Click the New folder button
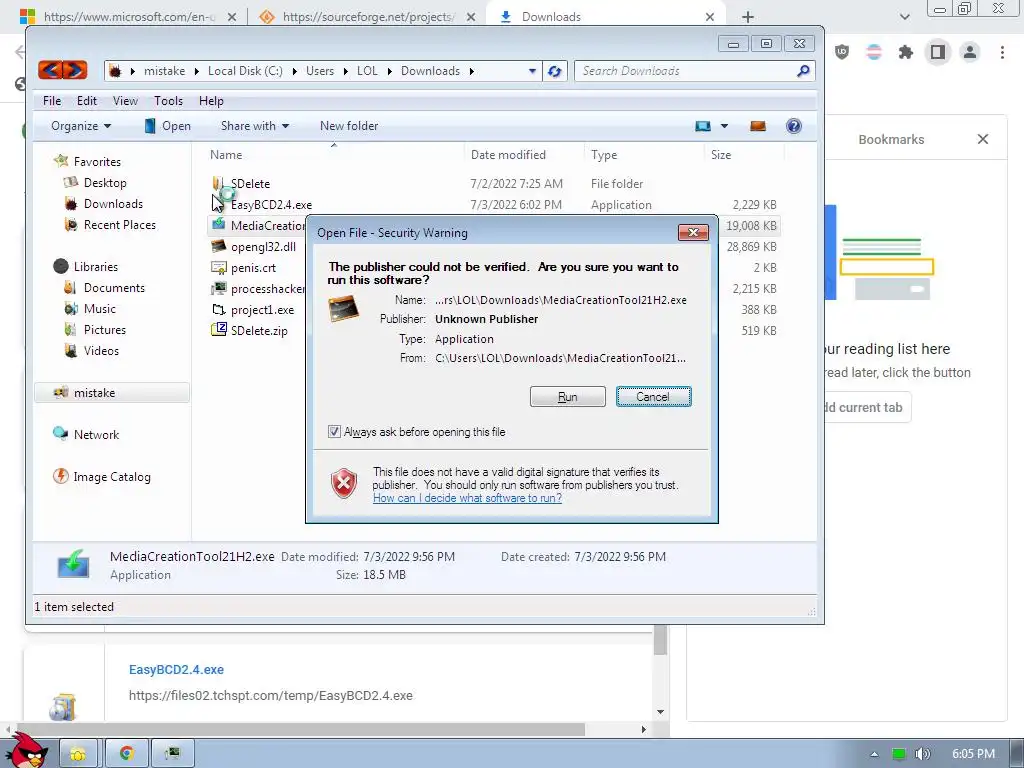Viewport: 1024px width, 768px height. tap(349, 126)
